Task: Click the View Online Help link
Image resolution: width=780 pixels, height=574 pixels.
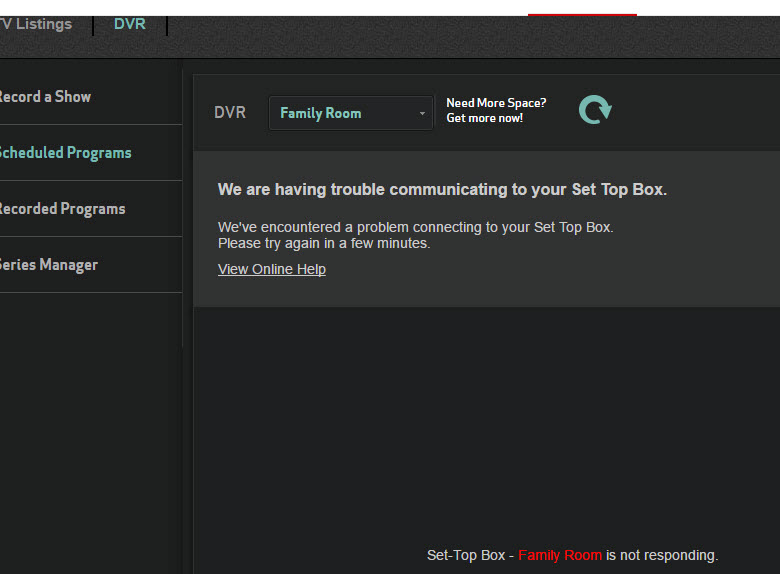Action: pos(272,269)
